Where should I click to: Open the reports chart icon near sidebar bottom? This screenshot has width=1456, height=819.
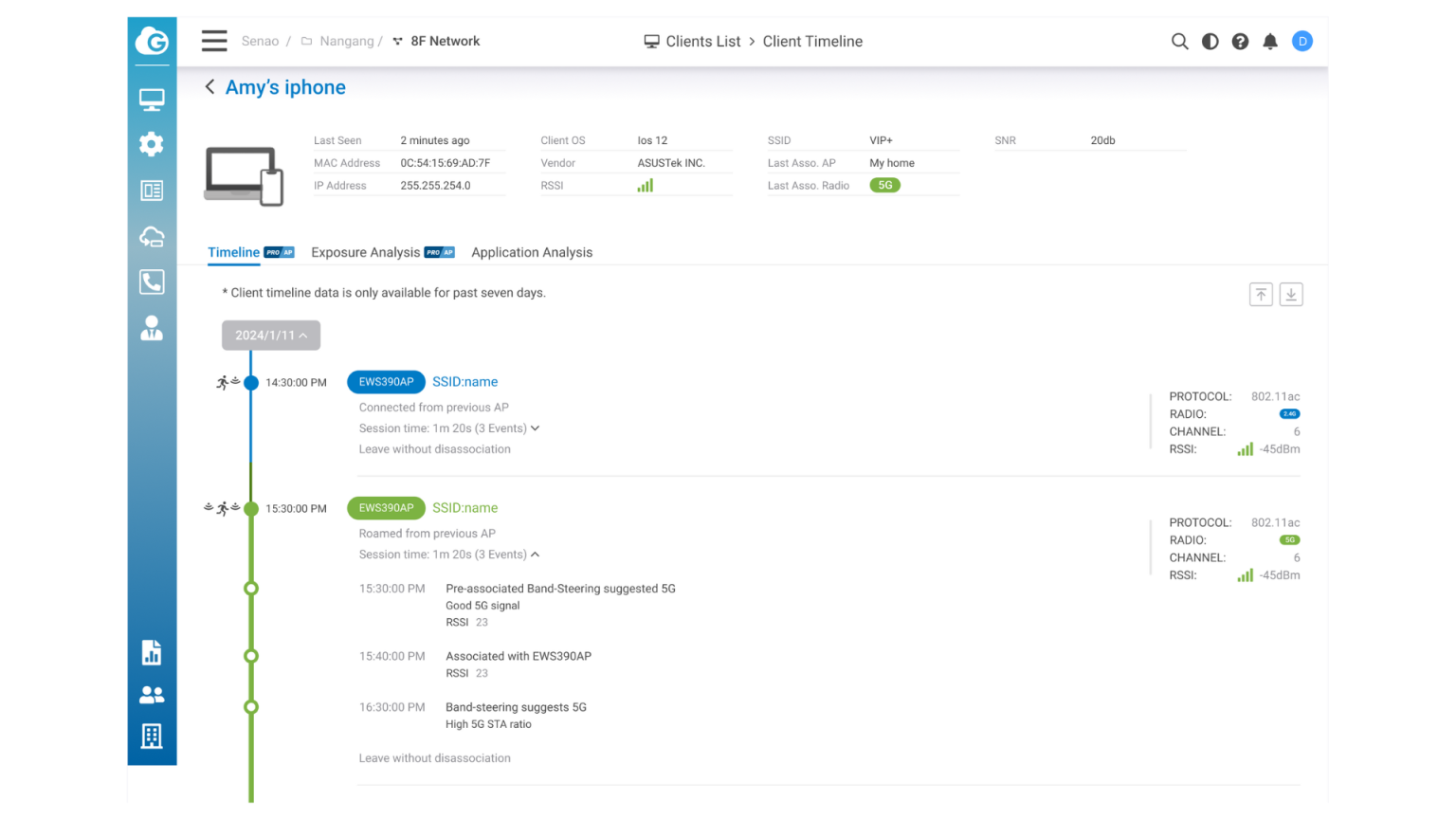click(152, 652)
